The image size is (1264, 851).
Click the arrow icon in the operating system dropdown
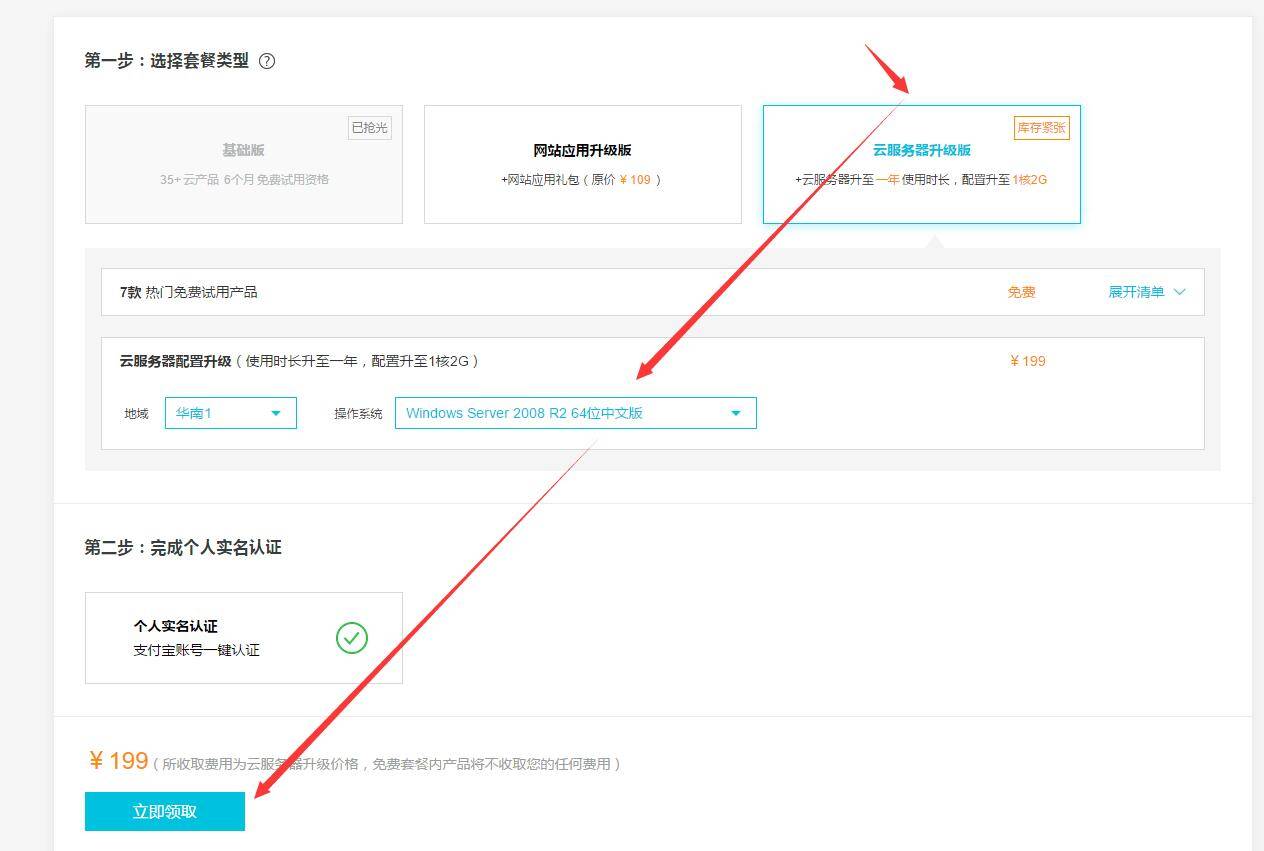[736, 413]
